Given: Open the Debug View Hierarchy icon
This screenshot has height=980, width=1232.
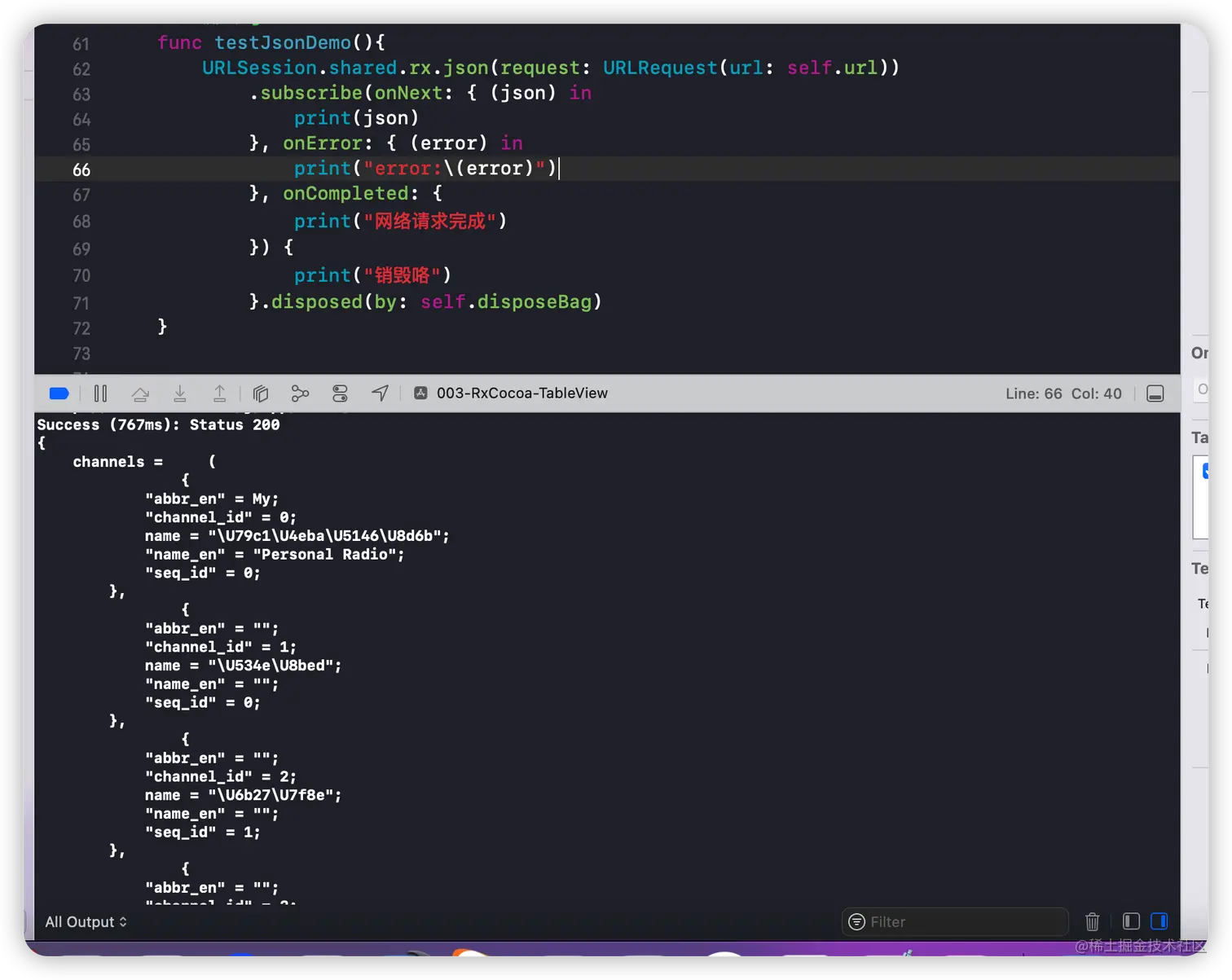Looking at the screenshot, I should tap(261, 393).
